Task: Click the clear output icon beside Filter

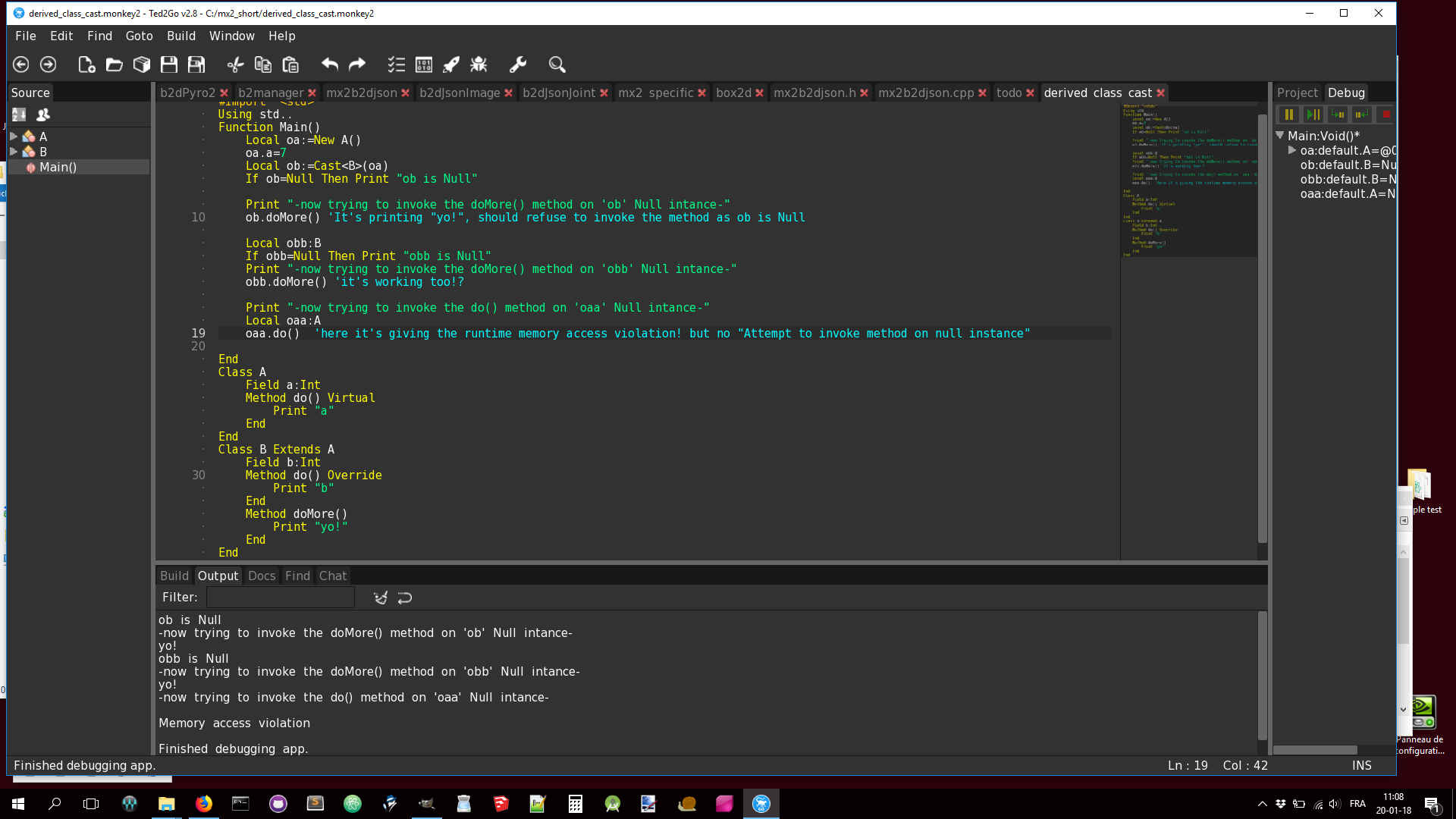Action: pos(381,598)
